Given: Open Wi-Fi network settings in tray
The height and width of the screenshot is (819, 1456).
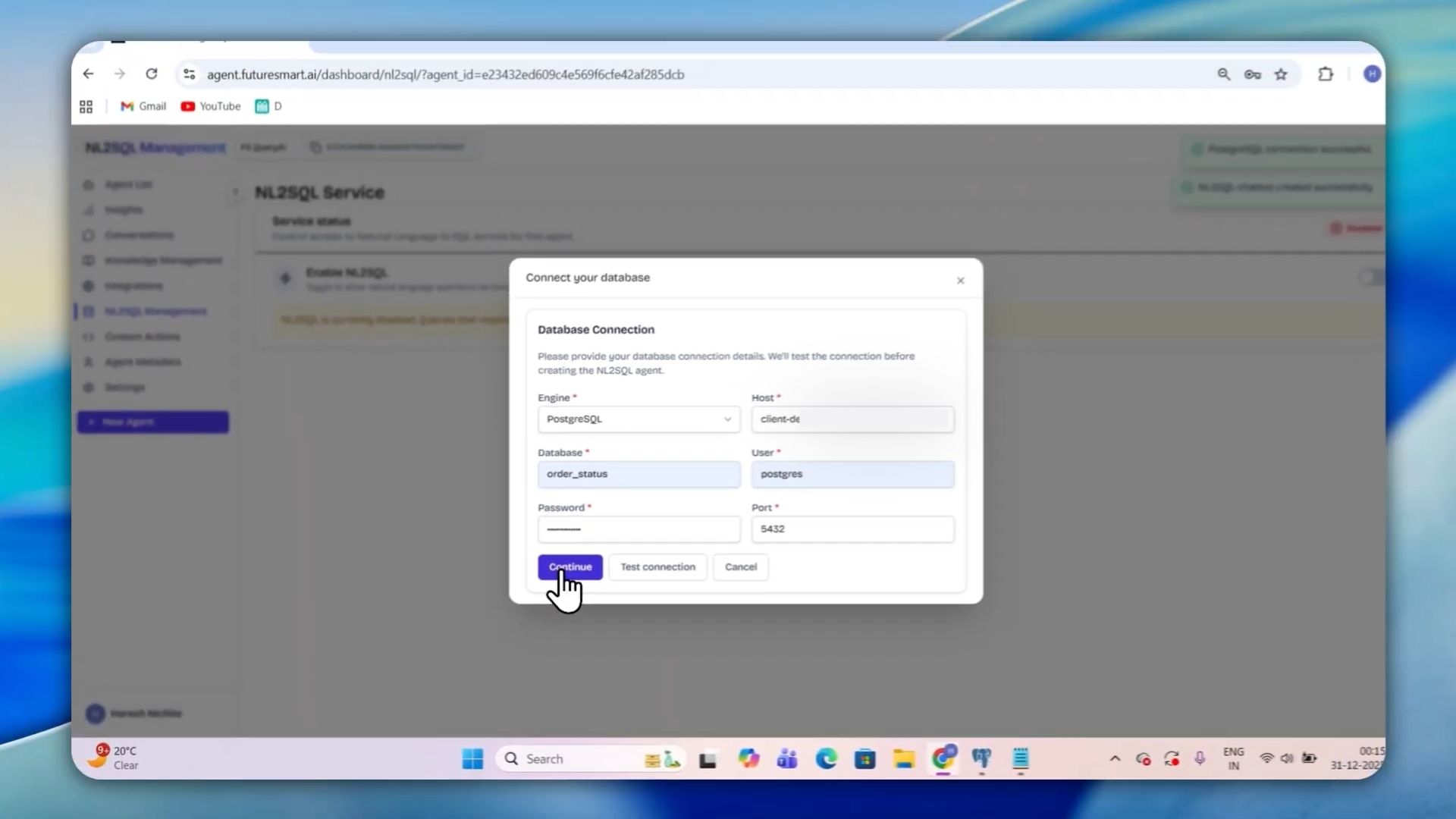Looking at the screenshot, I should (1266, 758).
